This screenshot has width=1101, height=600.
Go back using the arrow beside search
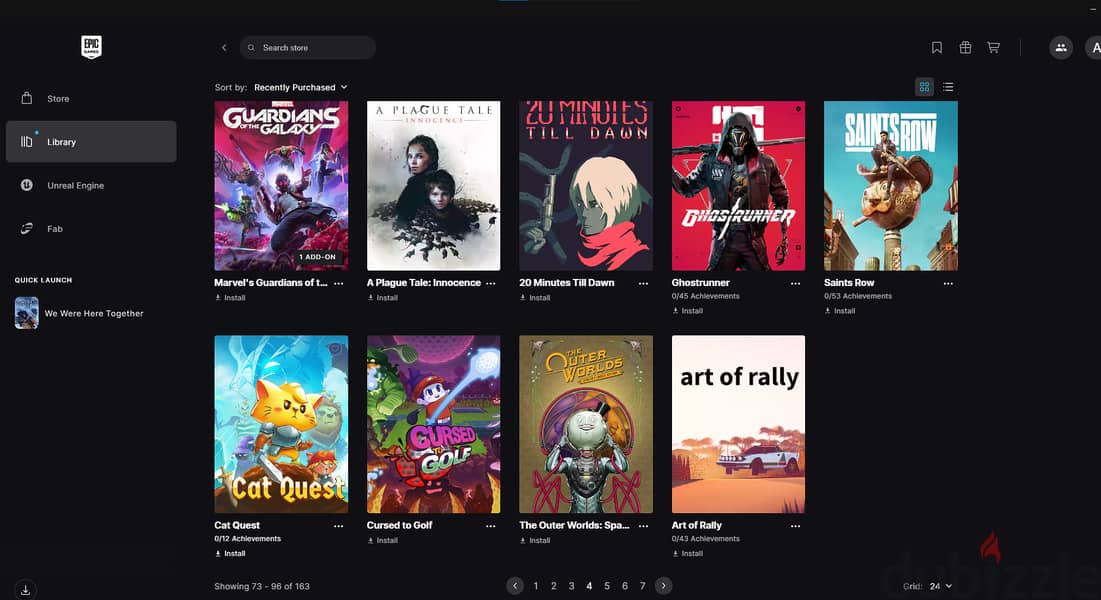(x=224, y=48)
